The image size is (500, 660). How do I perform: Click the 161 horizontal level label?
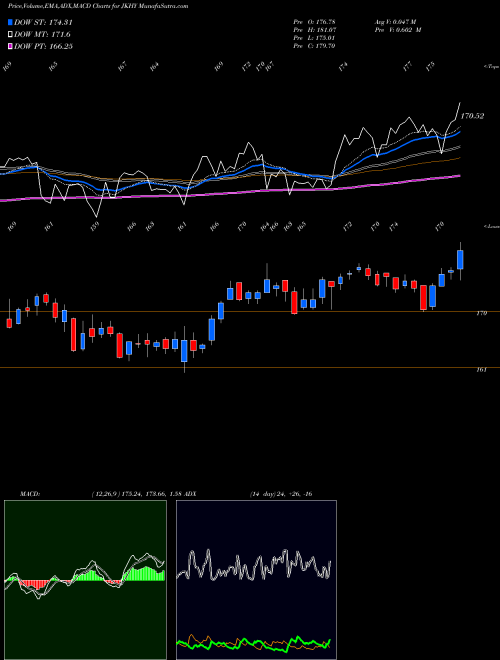(x=482, y=370)
